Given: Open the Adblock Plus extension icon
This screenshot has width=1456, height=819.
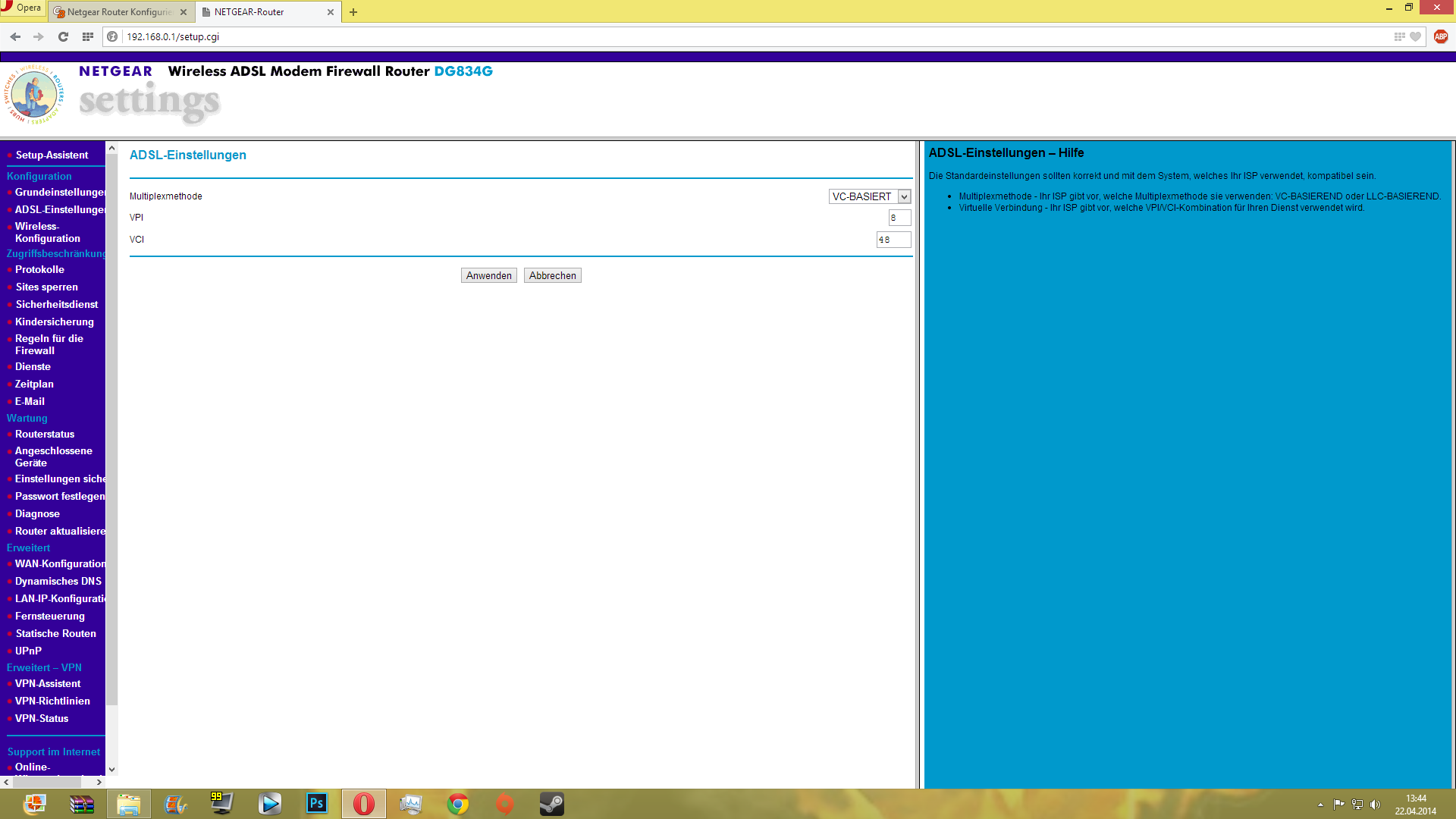Looking at the screenshot, I should [x=1441, y=36].
